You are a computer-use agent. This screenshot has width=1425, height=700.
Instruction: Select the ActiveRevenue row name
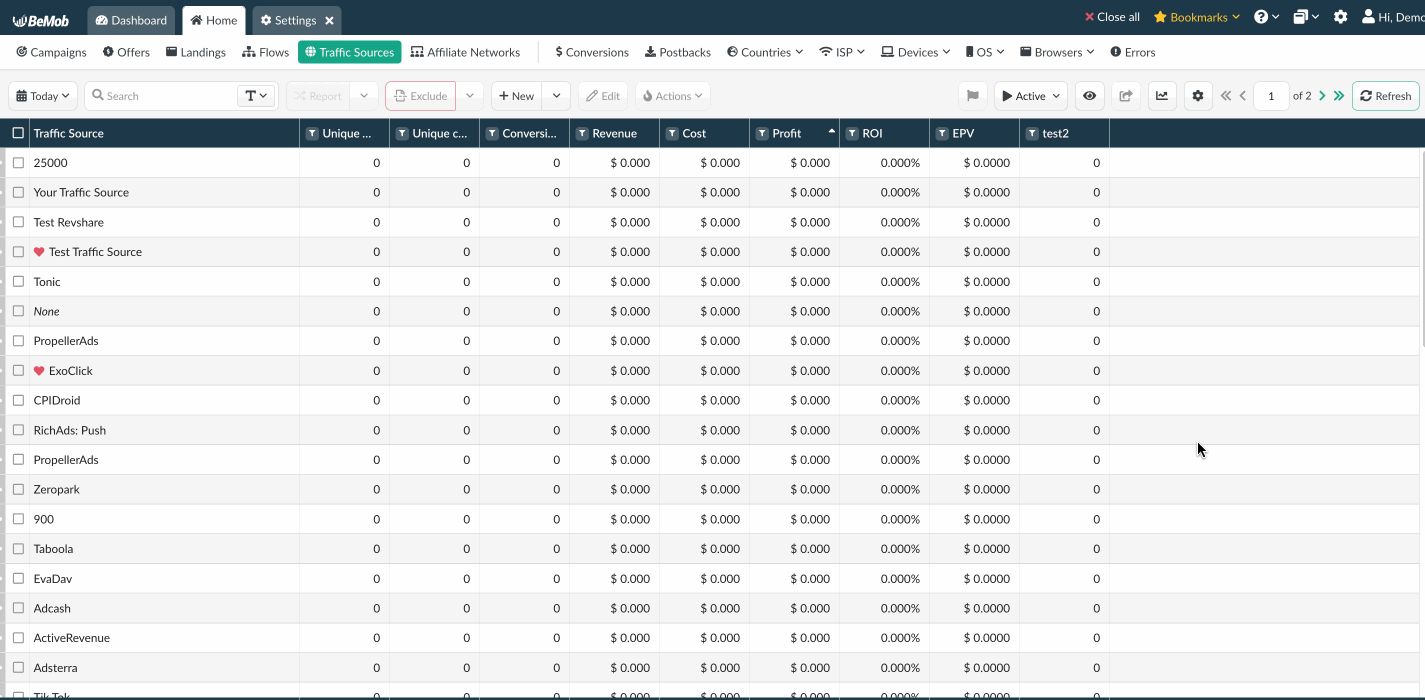click(72, 638)
